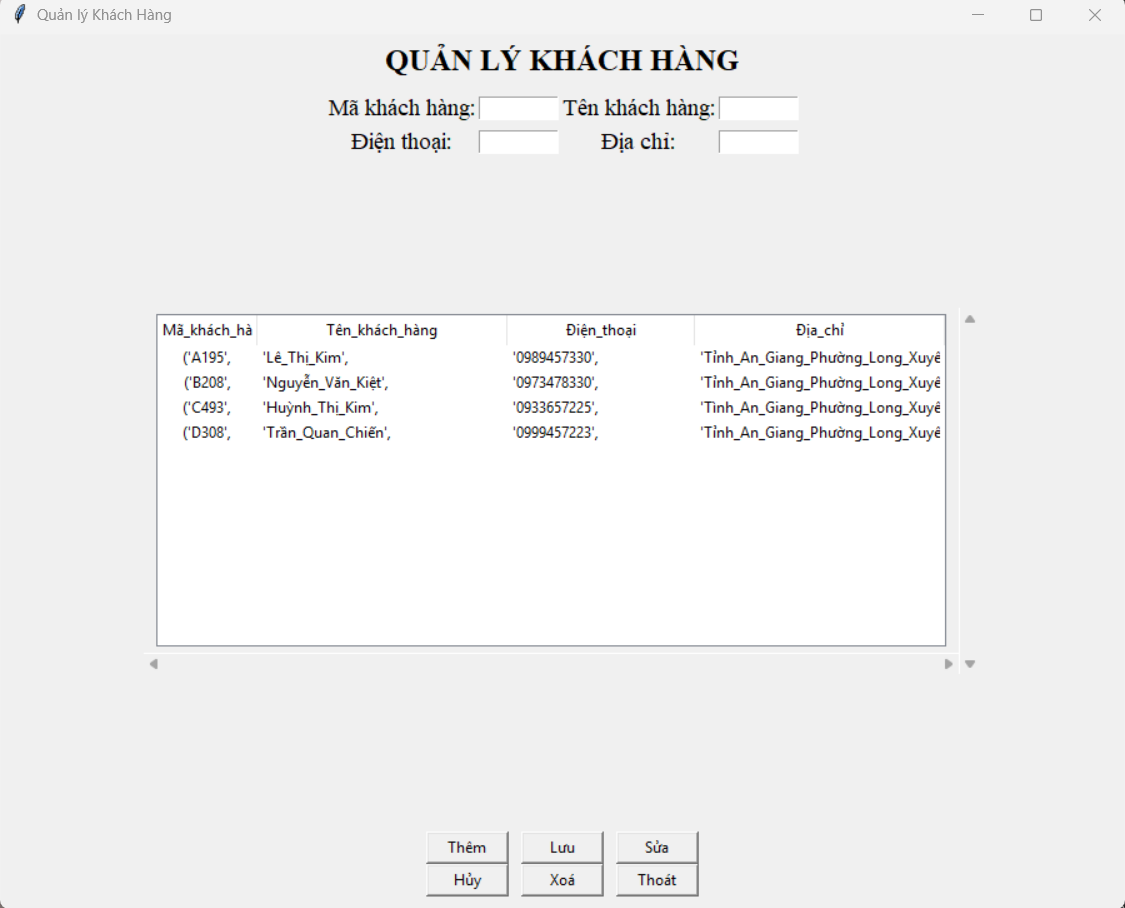Image resolution: width=1125 pixels, height=908 pixels.
Task: Focus the Tên khách hàng input field
Action: click(x=758, y=108)
